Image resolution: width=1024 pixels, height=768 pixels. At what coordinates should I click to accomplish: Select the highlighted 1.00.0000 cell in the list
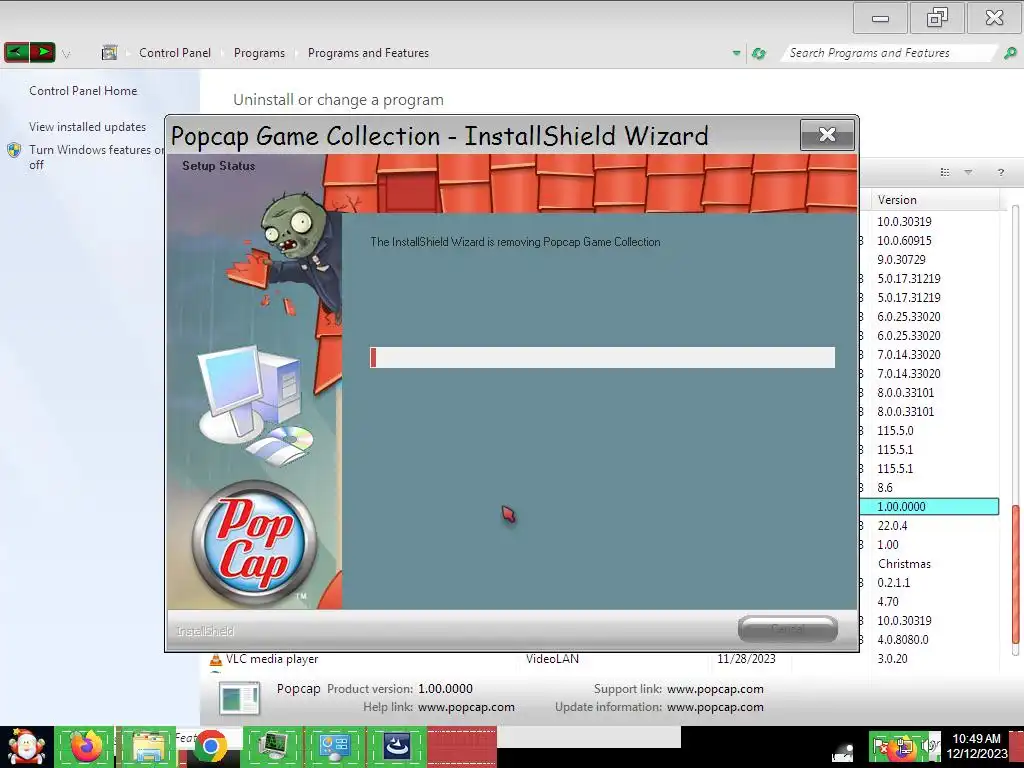929,506
